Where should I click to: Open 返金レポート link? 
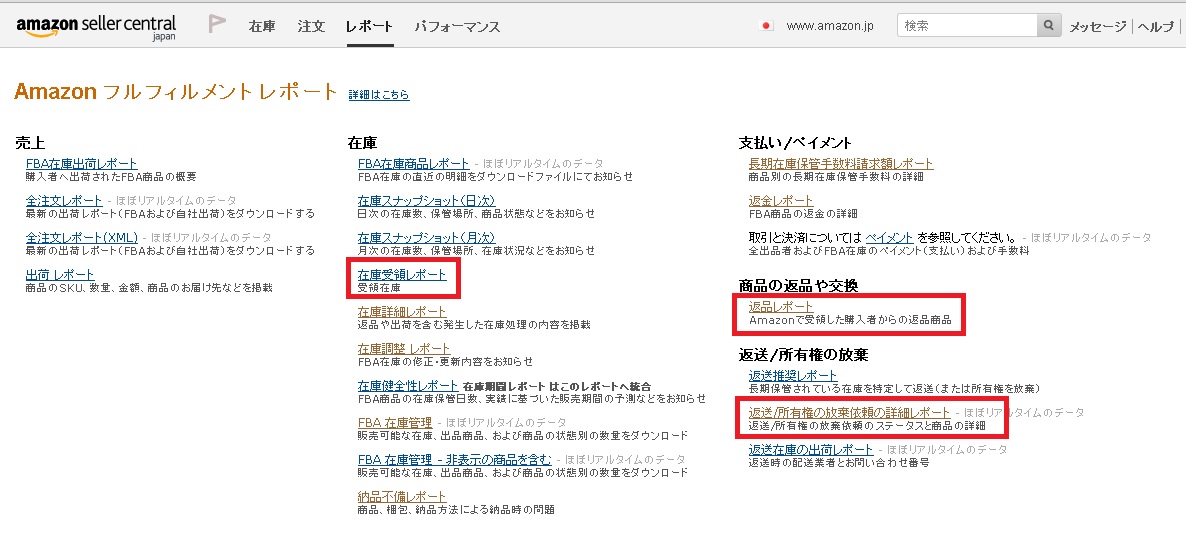(x=781, y=200)
